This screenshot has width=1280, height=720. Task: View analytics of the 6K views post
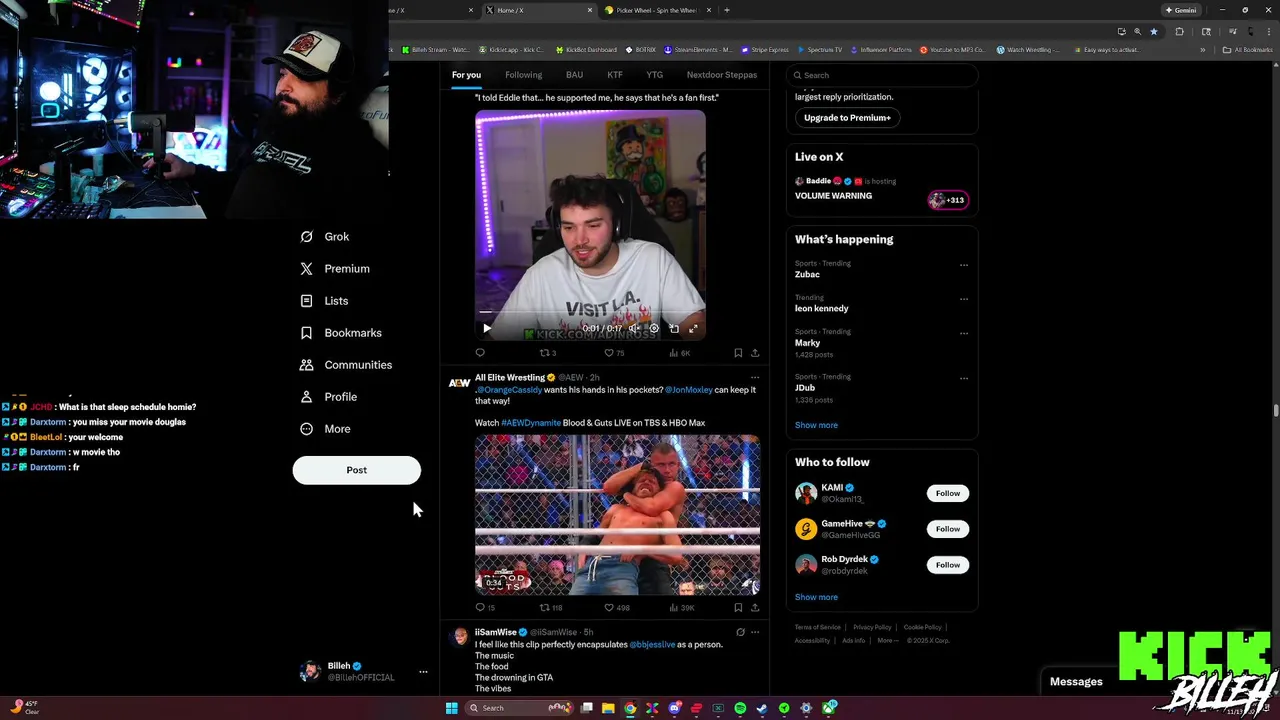680,353
